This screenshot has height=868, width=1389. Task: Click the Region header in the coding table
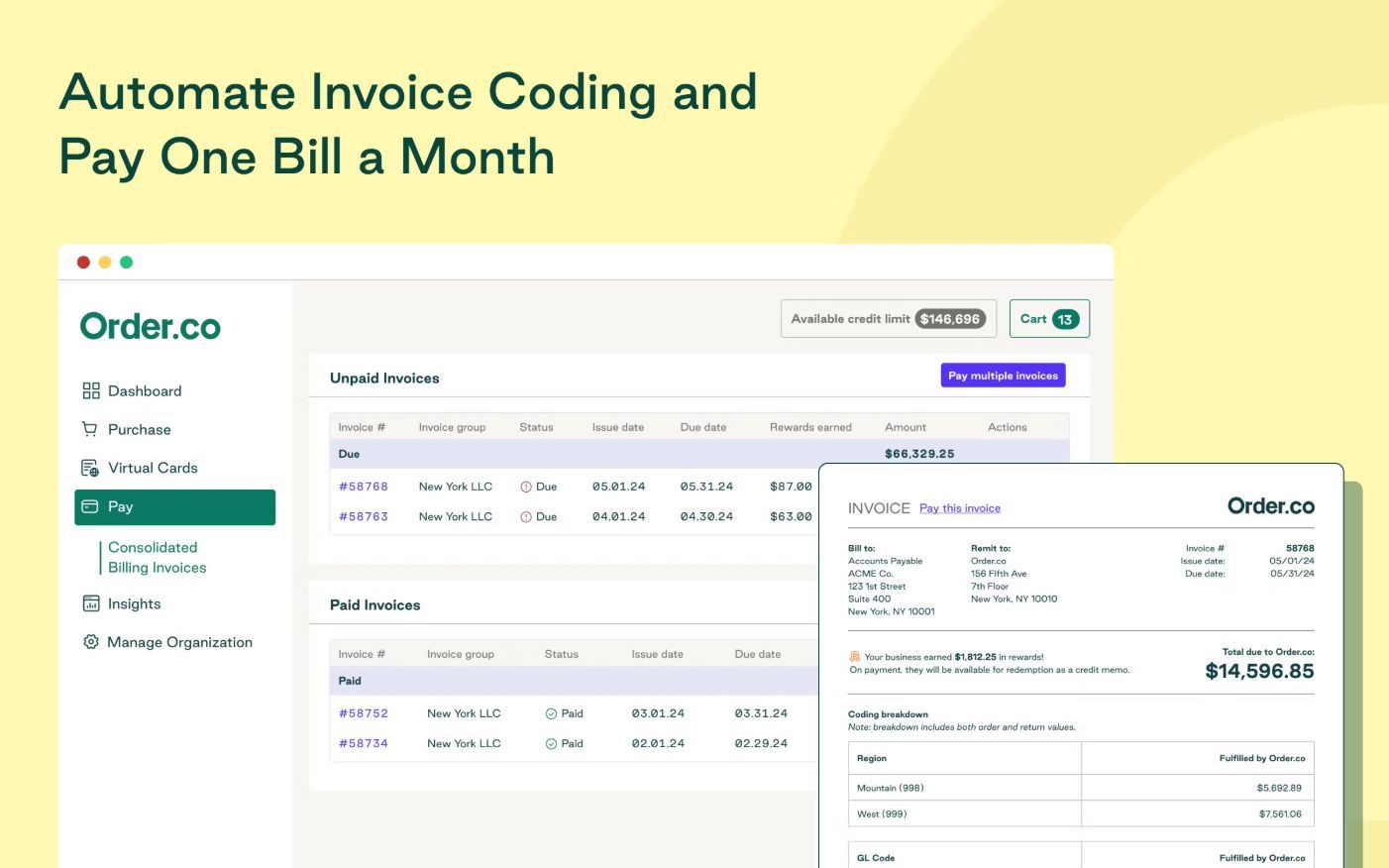point(872,758)
